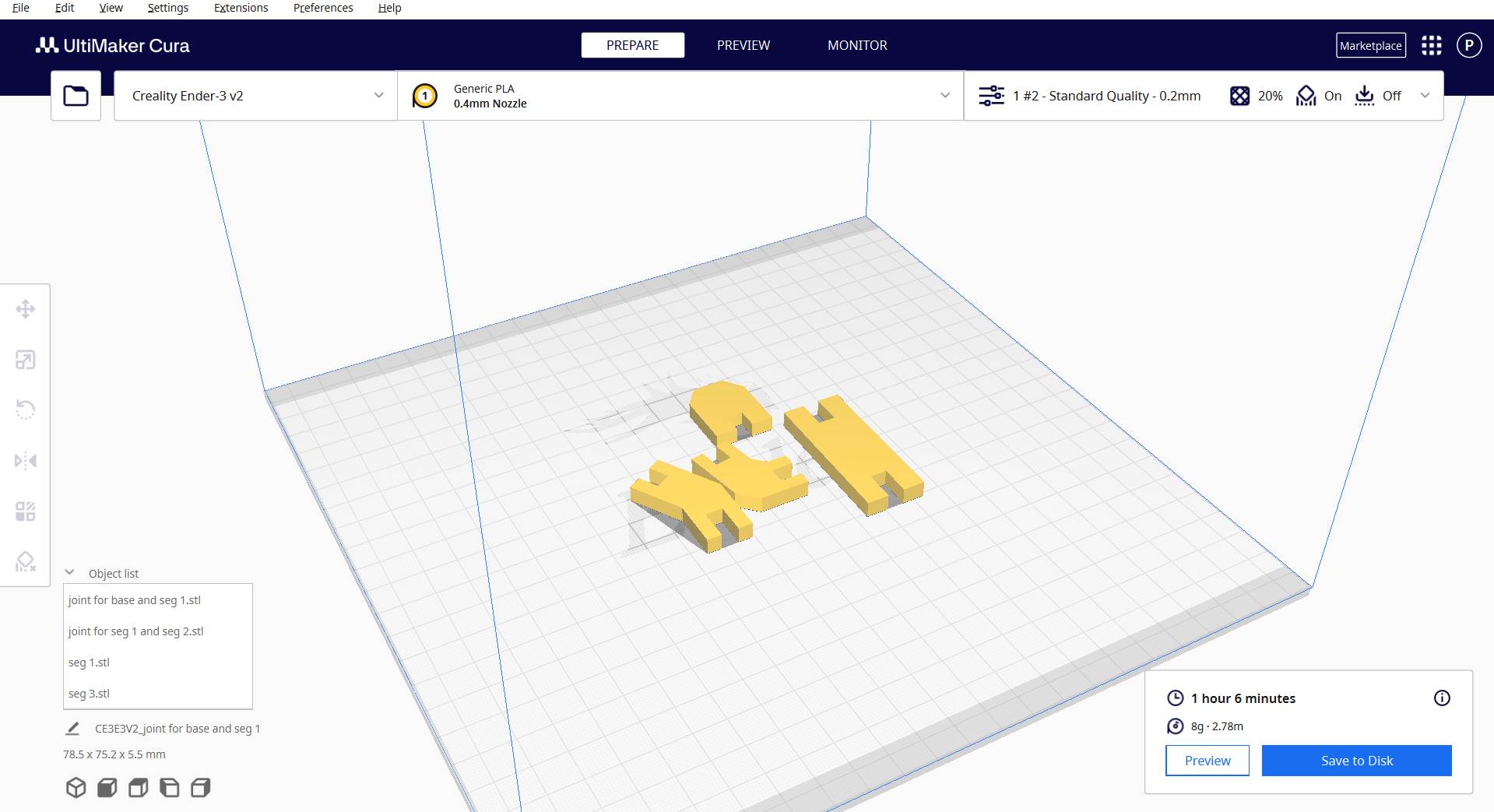Viewport: 1494px width, 812px height.
Task: Collapse the Object list
Action: (70, 573)
